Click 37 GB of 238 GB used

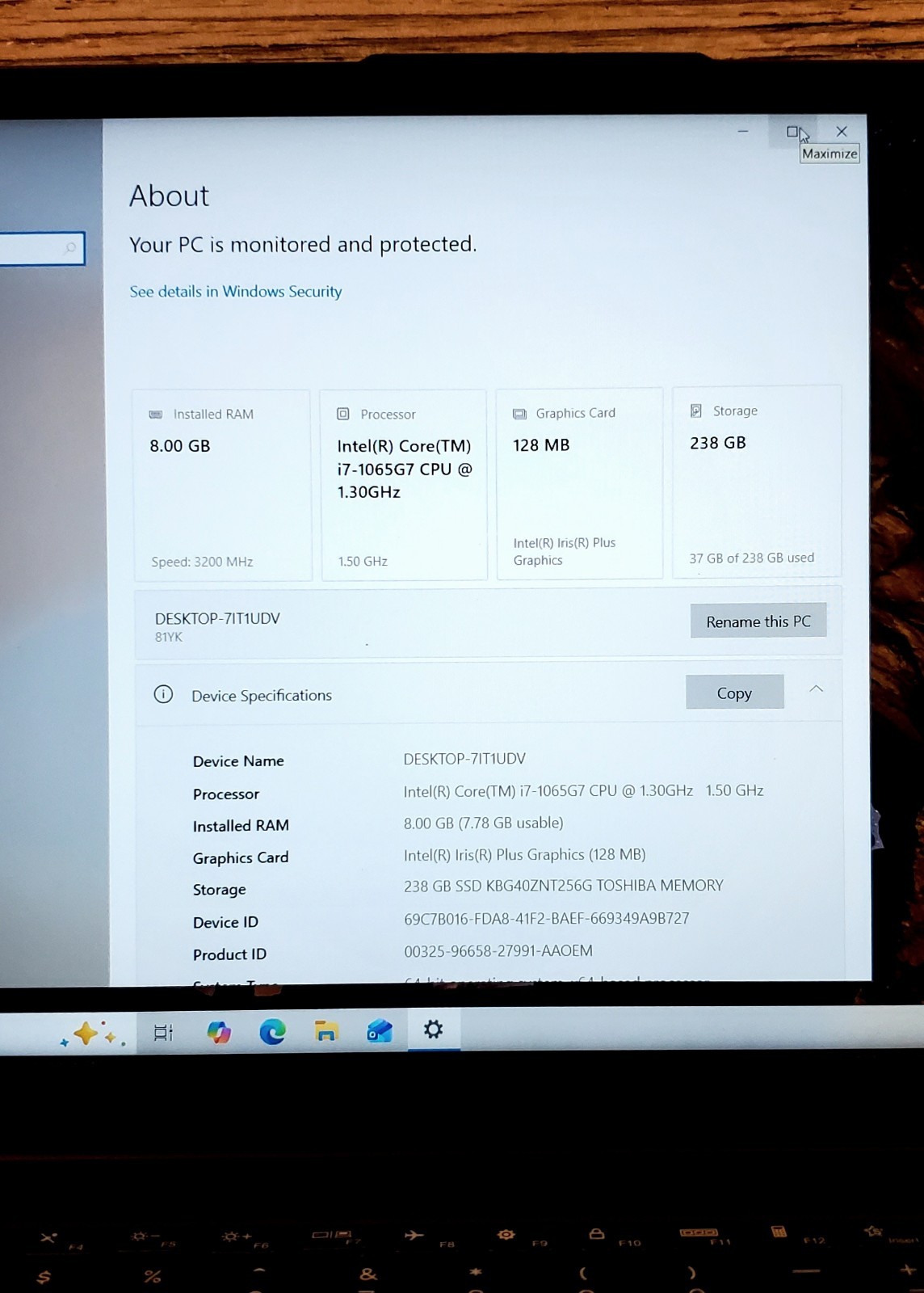point(751,558)
